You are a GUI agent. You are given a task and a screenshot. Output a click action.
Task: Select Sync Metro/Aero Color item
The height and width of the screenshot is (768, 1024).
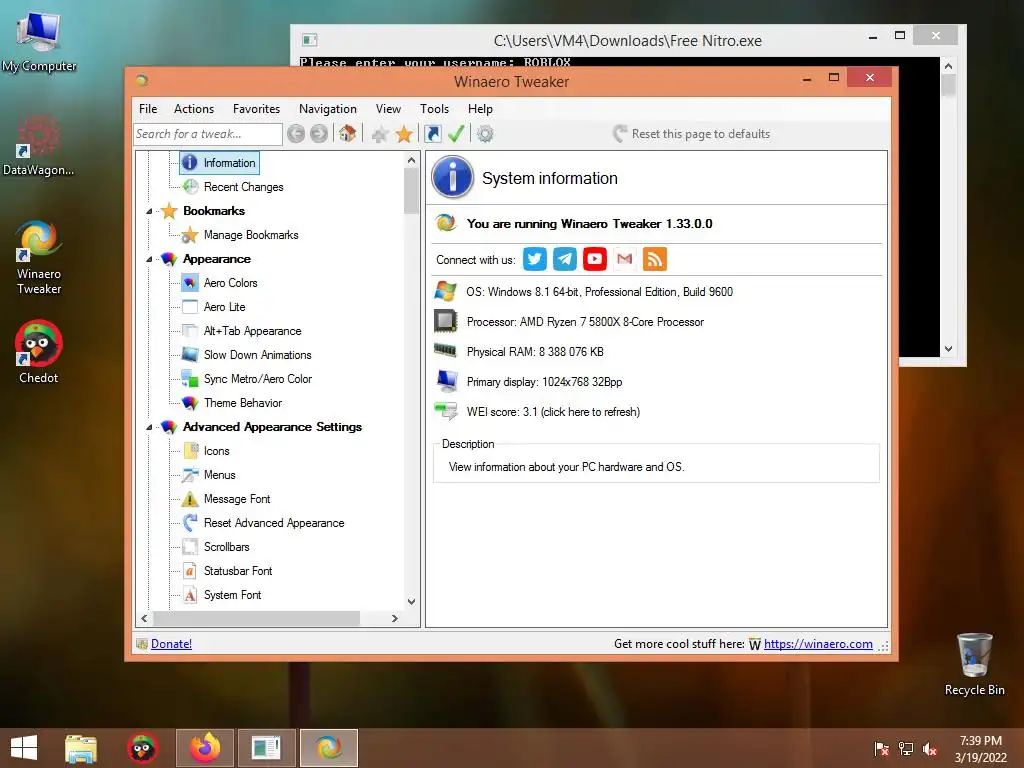tap(258, 379)
